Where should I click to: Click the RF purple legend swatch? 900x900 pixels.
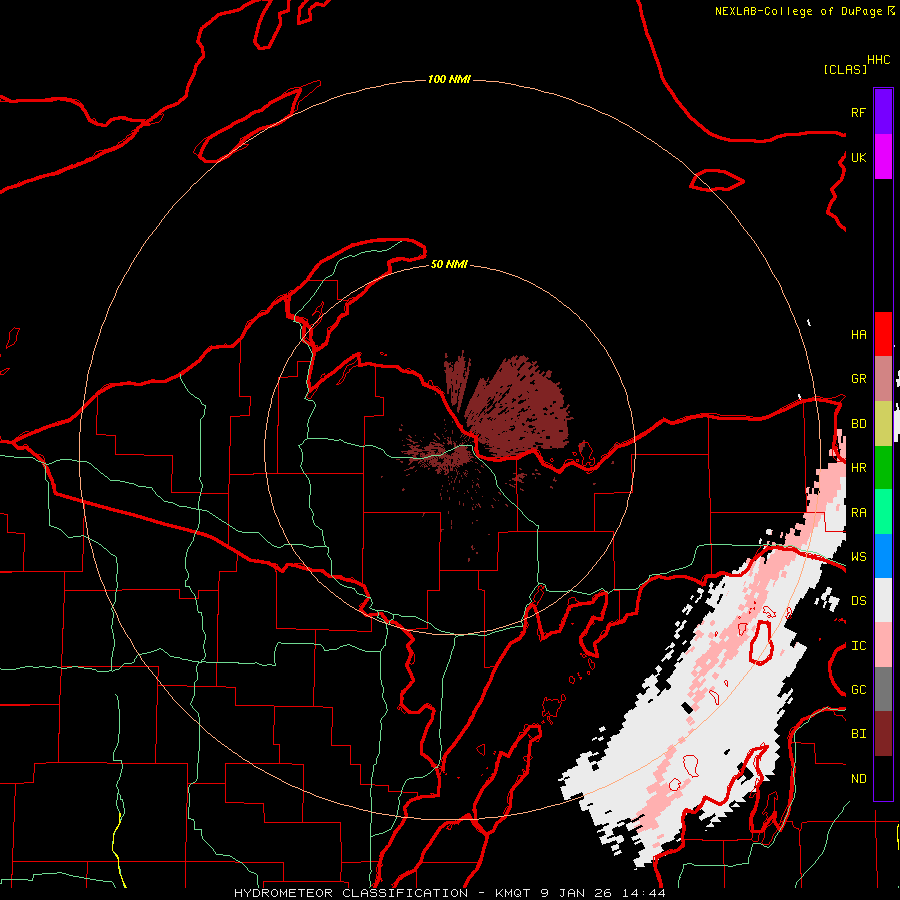tap(883, 111)
